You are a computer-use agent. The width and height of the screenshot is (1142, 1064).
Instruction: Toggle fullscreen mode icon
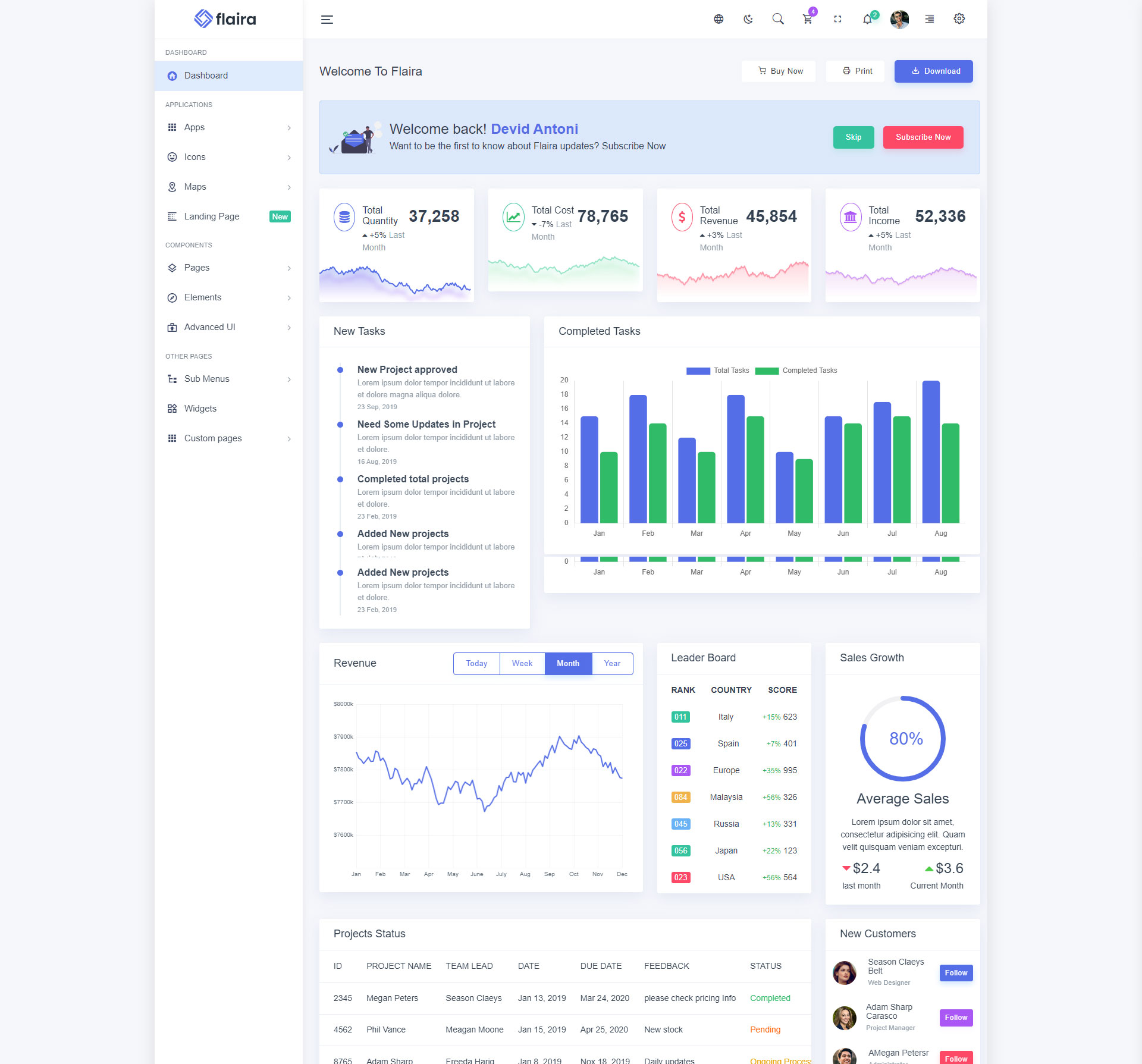pos(837,19)
